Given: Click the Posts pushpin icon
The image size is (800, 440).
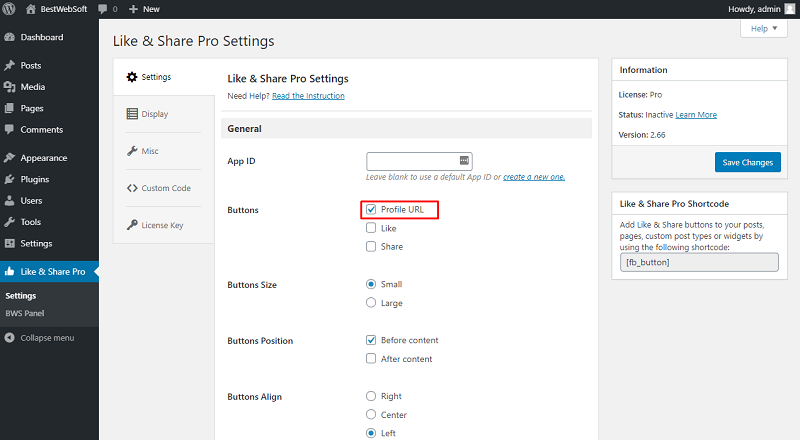Looking at the screenshot, I should [9, 65].
